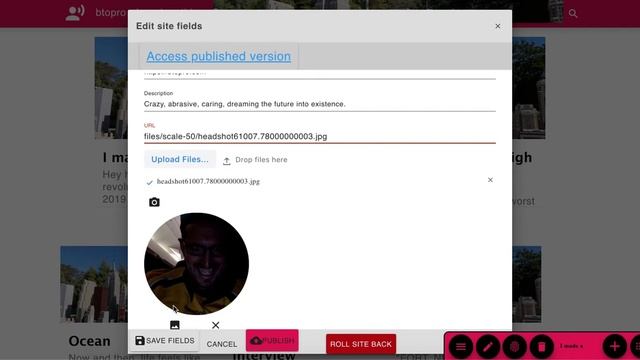The image size is (640, 360).
Task: Click the upload arrow icon by Drop files here
Action: click(x=227, y=161)
